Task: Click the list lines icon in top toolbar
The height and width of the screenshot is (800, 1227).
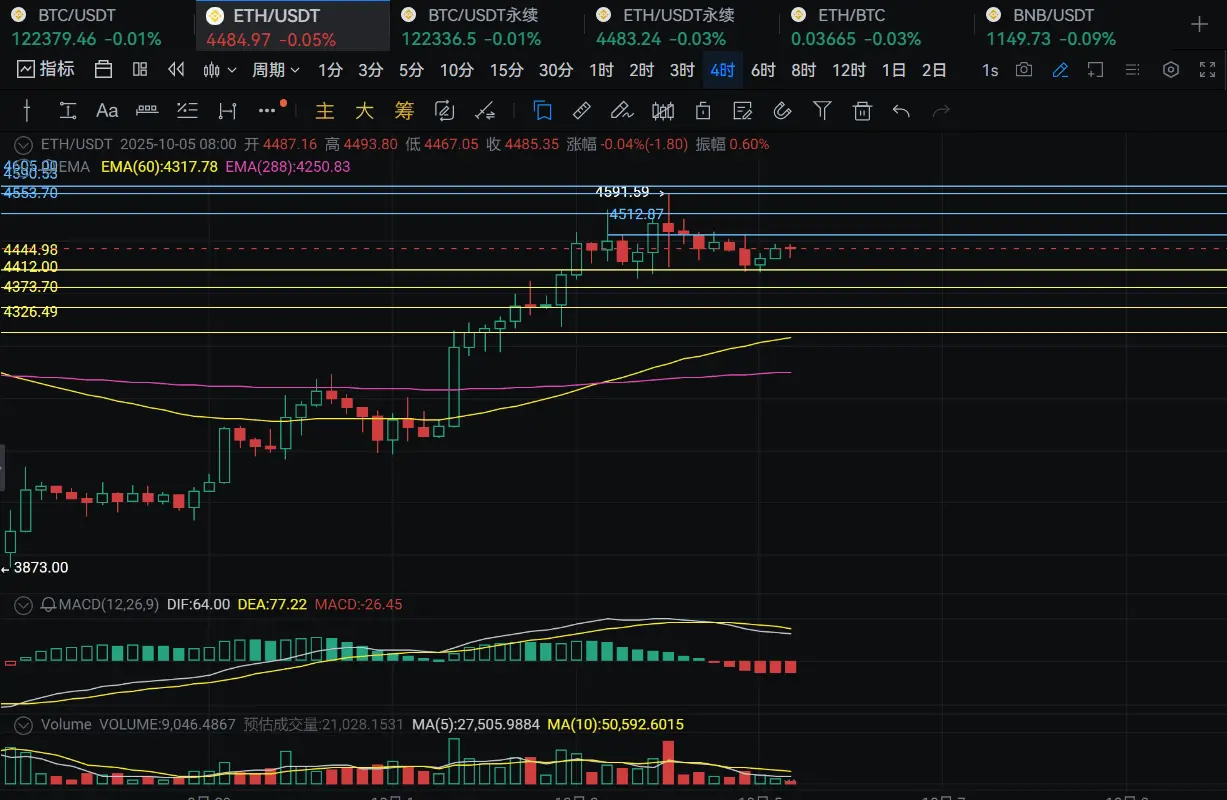Action: (1132, 70)
